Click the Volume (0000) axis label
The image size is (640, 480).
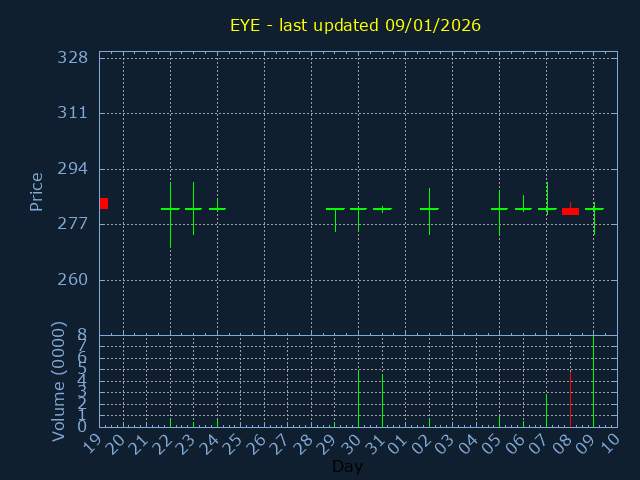click(x=58, y=381)
